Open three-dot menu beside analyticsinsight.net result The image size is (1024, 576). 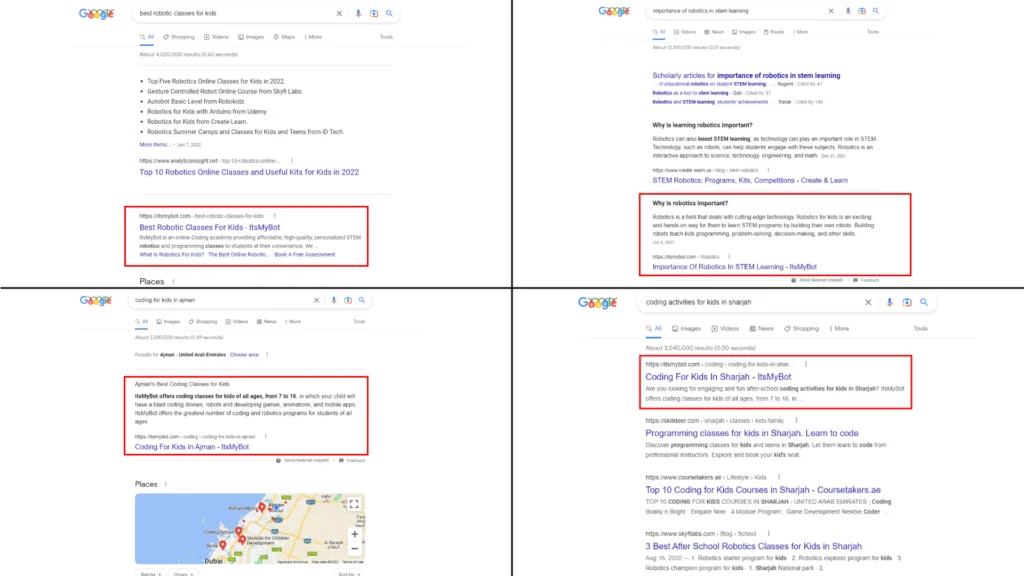pyautogui.click(x=291, y=160)
